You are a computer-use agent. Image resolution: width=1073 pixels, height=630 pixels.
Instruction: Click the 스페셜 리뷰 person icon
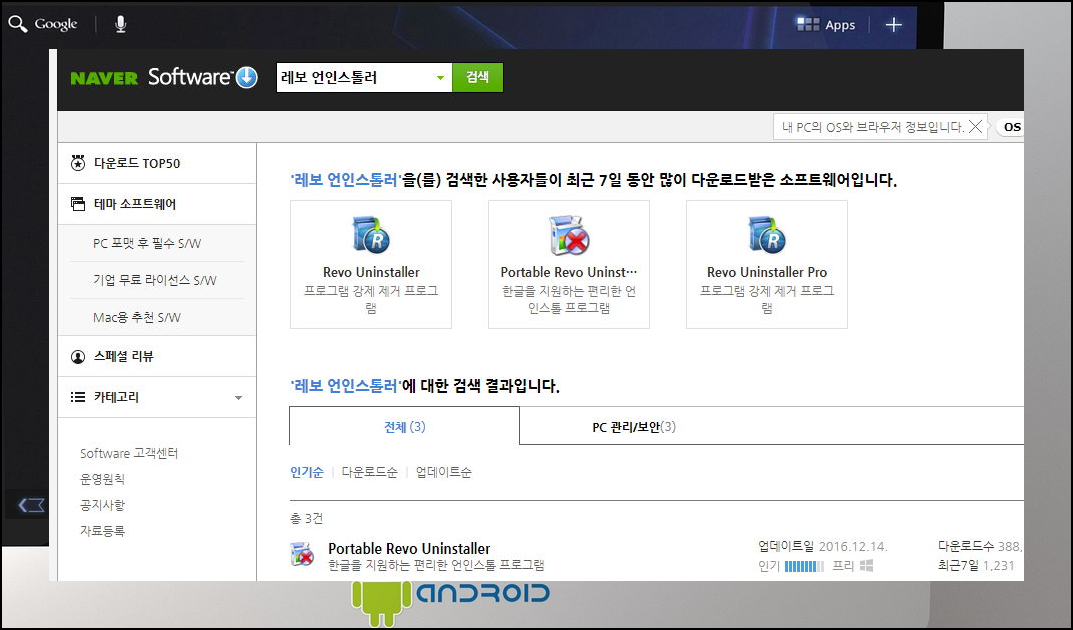(x=78, y=356)
